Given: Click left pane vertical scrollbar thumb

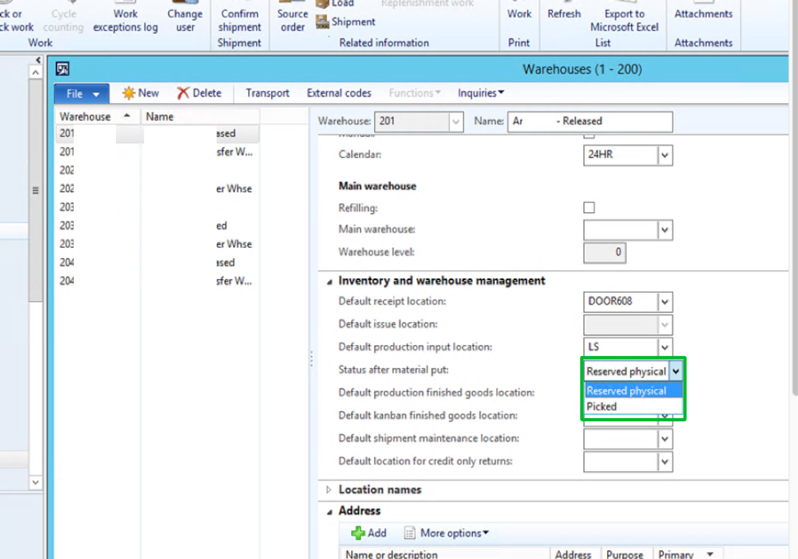Looking at the screenshot, I should [35, 190].
